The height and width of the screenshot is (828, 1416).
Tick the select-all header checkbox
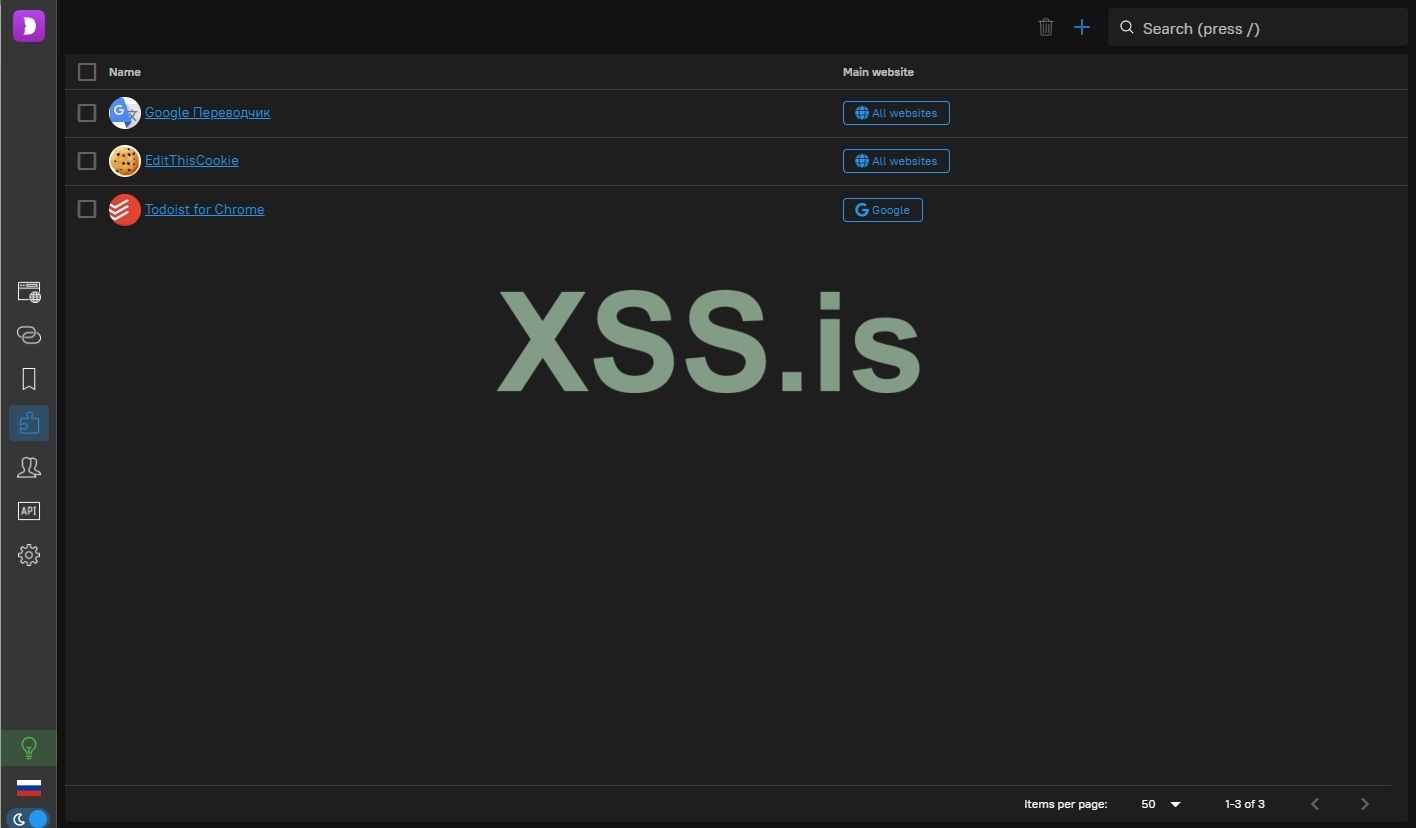(87, 72)
